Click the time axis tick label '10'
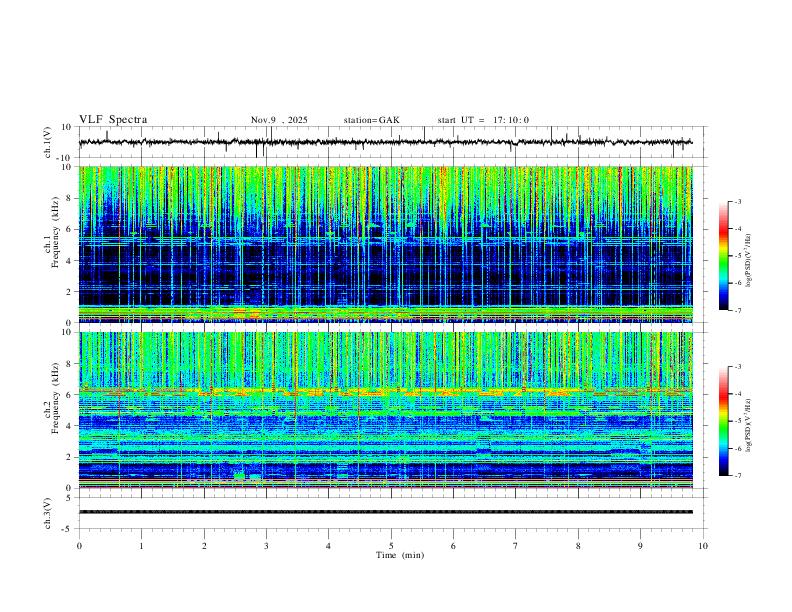This screenshot has height=612, width=792. 703,546
